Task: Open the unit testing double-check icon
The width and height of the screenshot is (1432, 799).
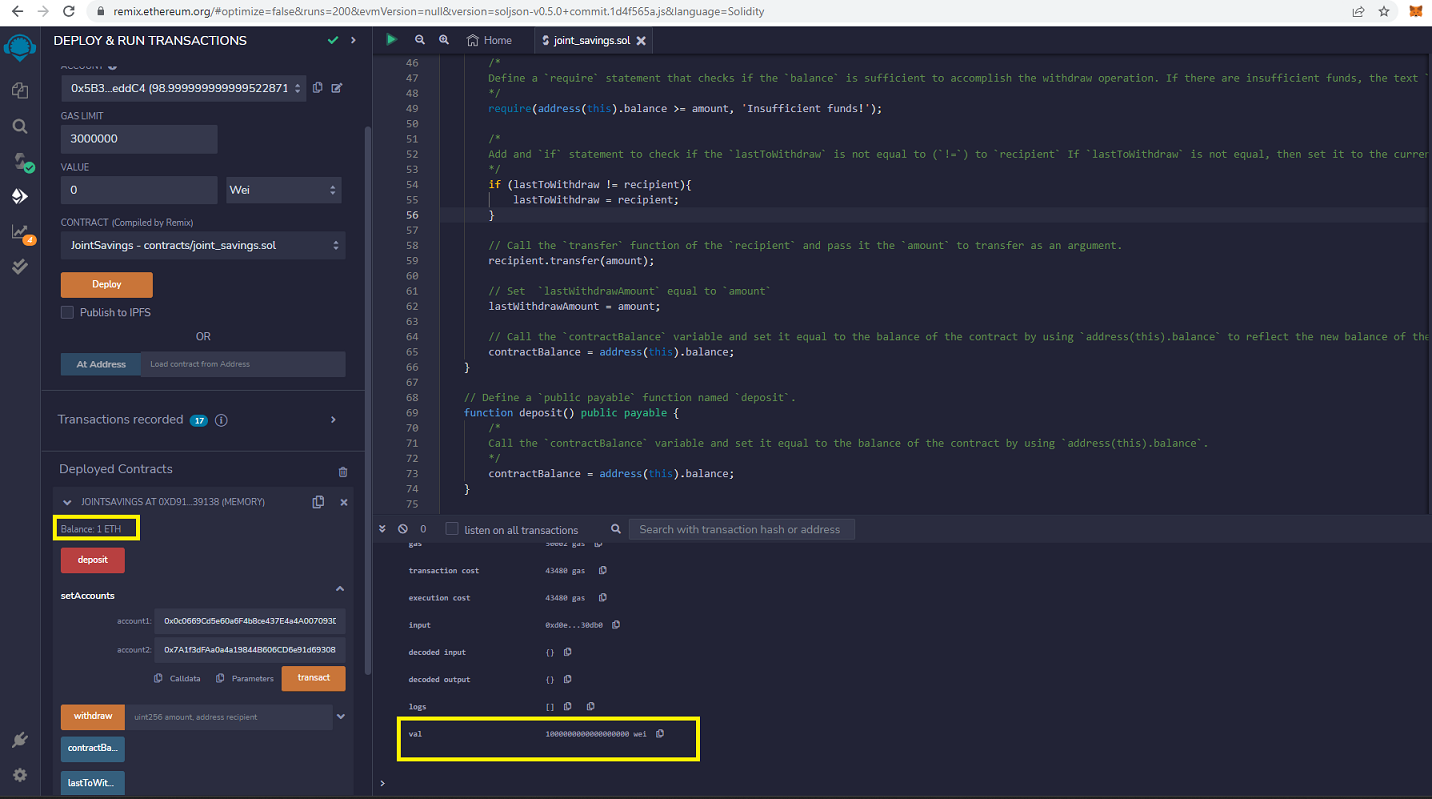Action: pyautogui.click(x=19, y=267)
